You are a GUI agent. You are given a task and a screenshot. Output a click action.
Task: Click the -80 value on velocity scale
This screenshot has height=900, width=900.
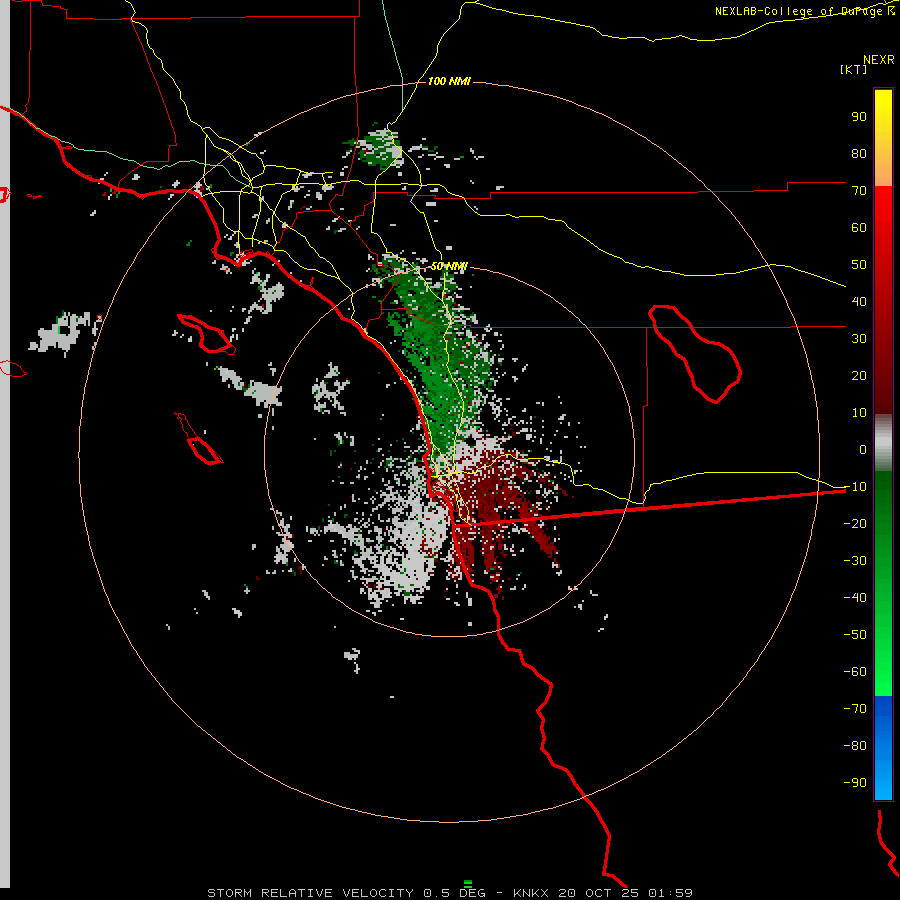click(855, 746)
